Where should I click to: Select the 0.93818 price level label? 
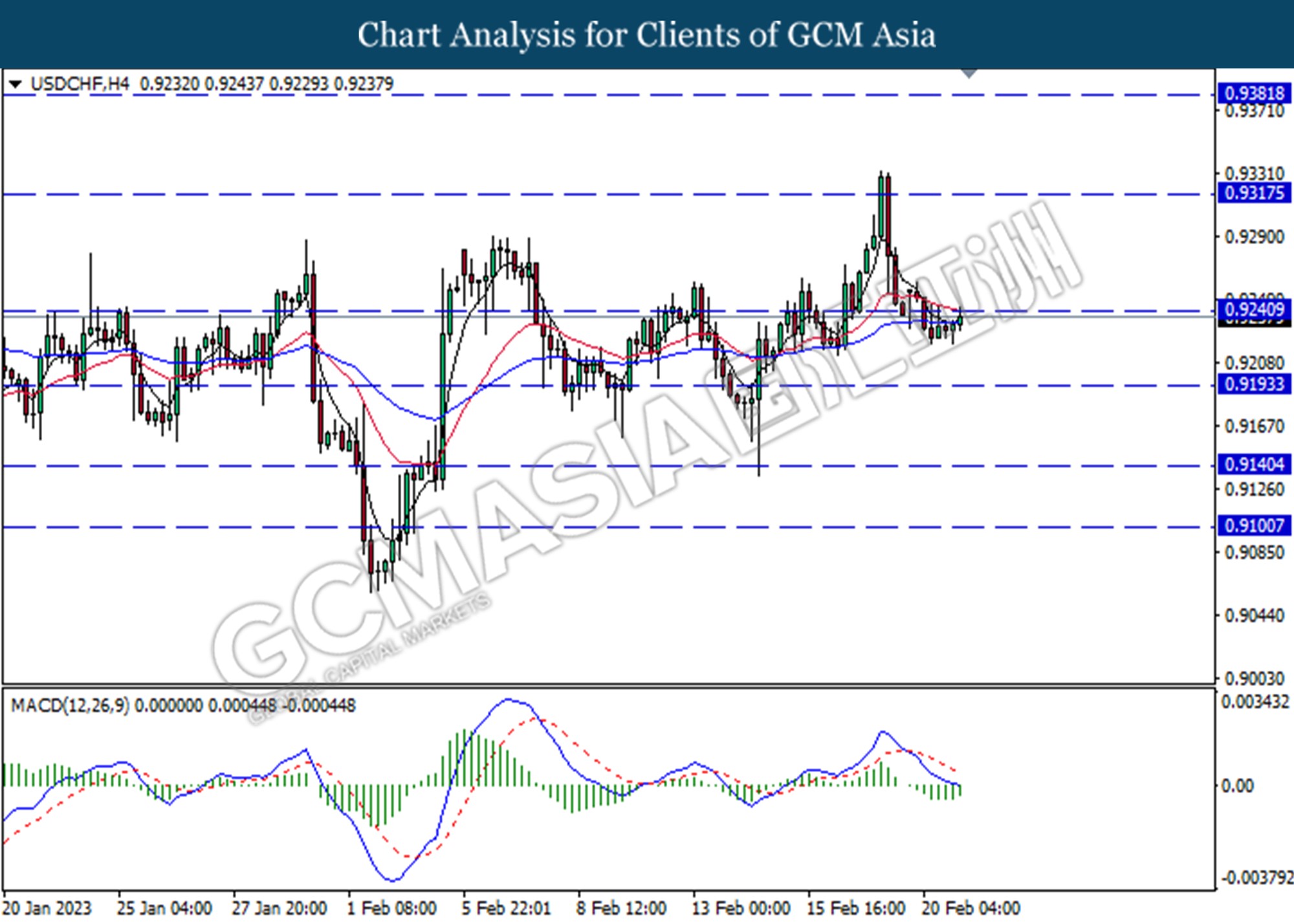(x=1254, y=94)
